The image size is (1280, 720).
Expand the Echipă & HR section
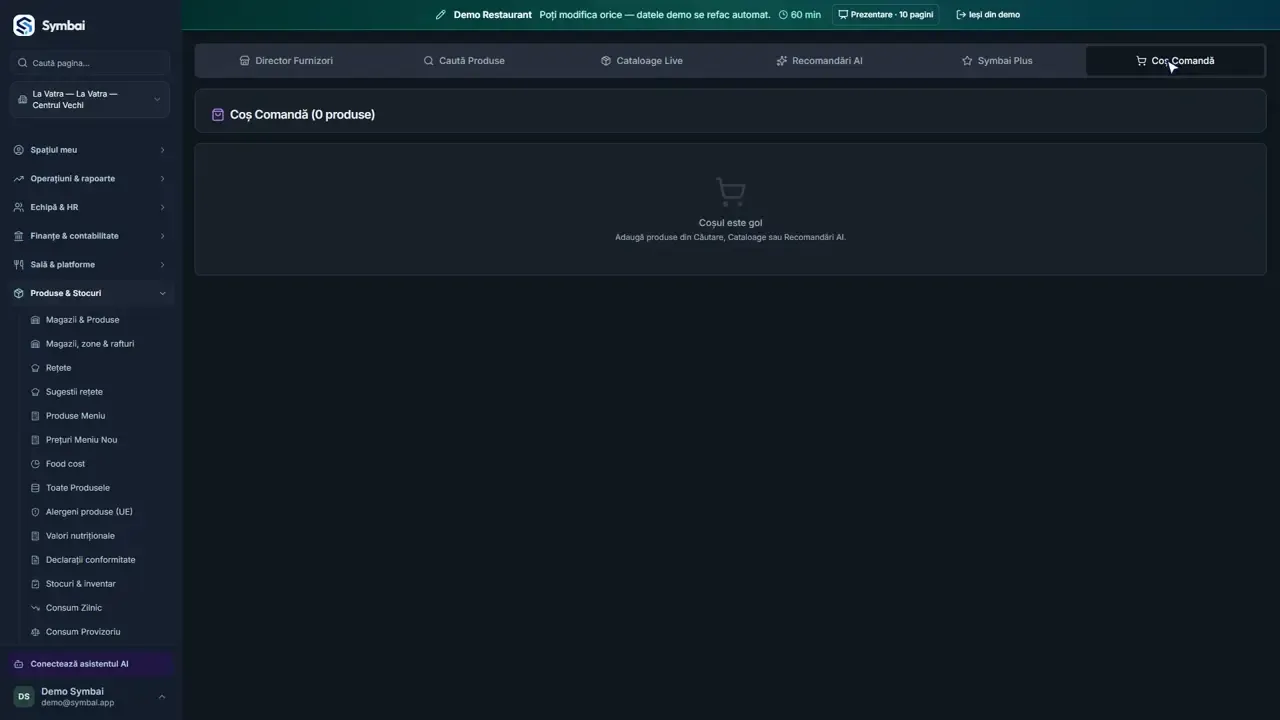pyautogui.click(x=90, y=207)
